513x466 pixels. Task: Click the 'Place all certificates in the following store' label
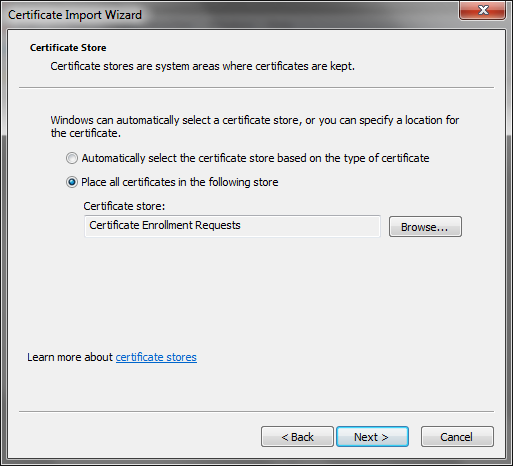point(180,182)
